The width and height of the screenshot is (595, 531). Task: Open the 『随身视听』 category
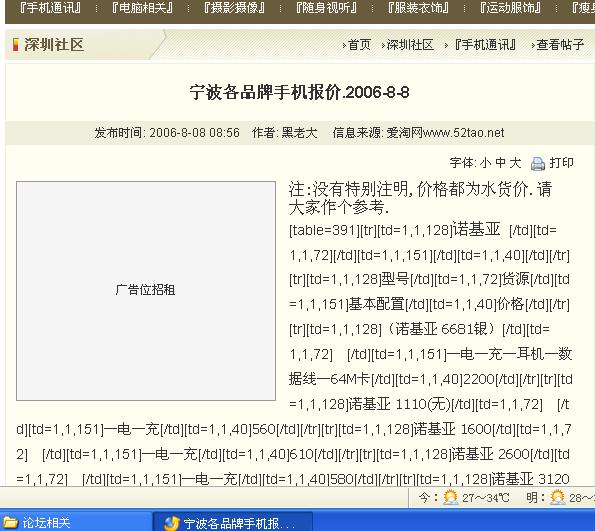[326, 8]
